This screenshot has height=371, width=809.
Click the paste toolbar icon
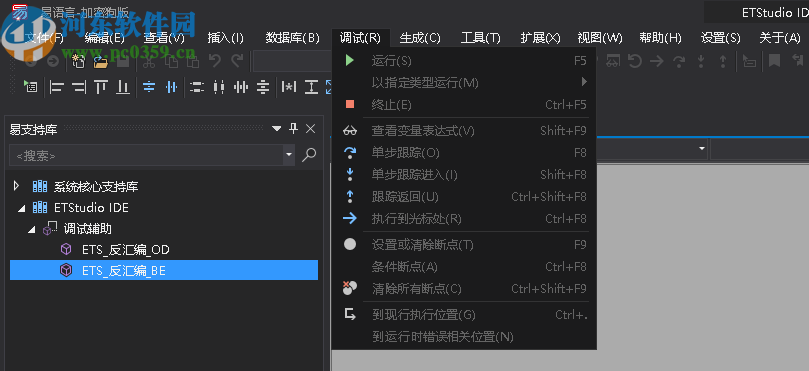pos(192,62)
